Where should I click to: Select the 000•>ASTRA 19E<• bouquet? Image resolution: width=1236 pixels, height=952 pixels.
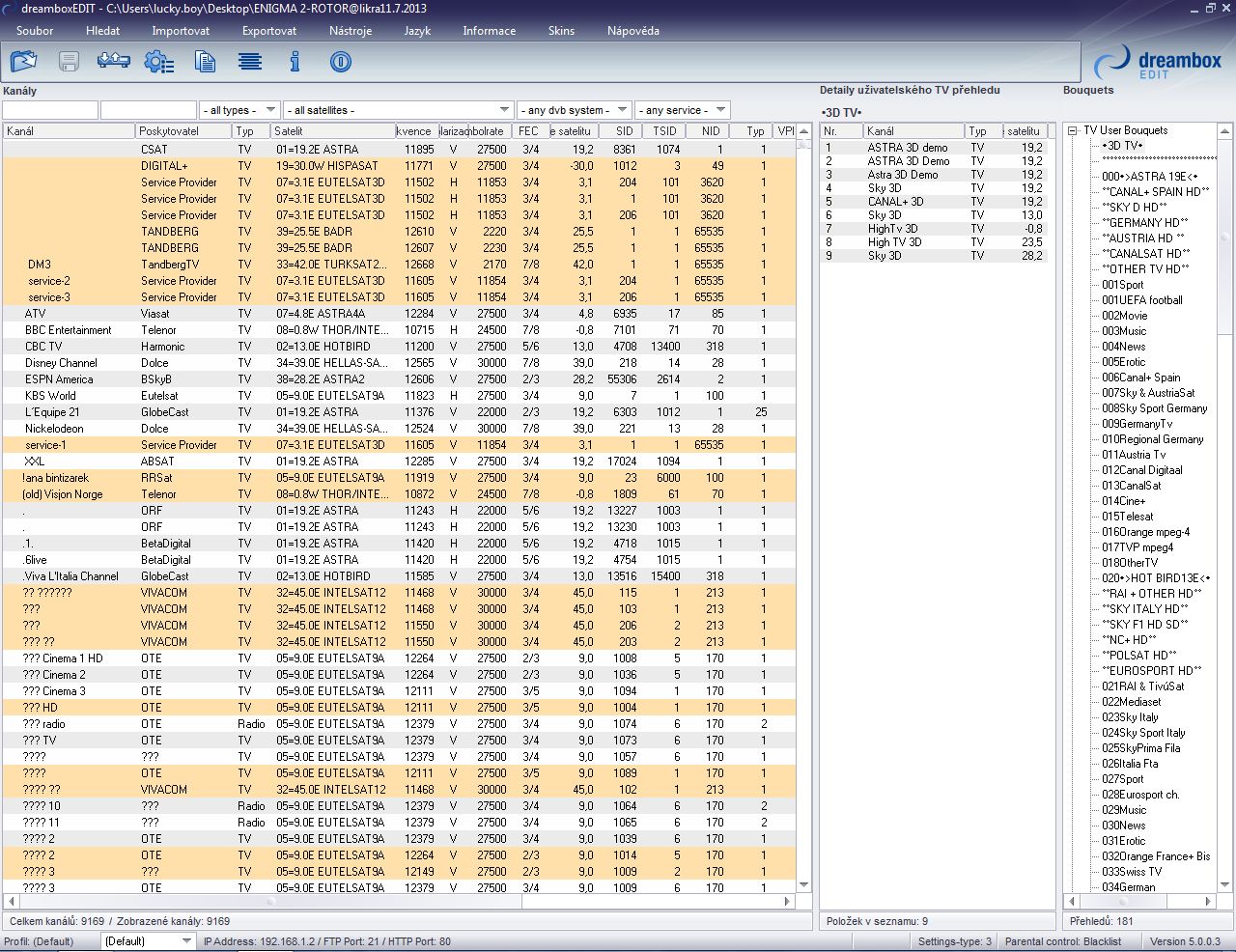tap(1149, 177)
